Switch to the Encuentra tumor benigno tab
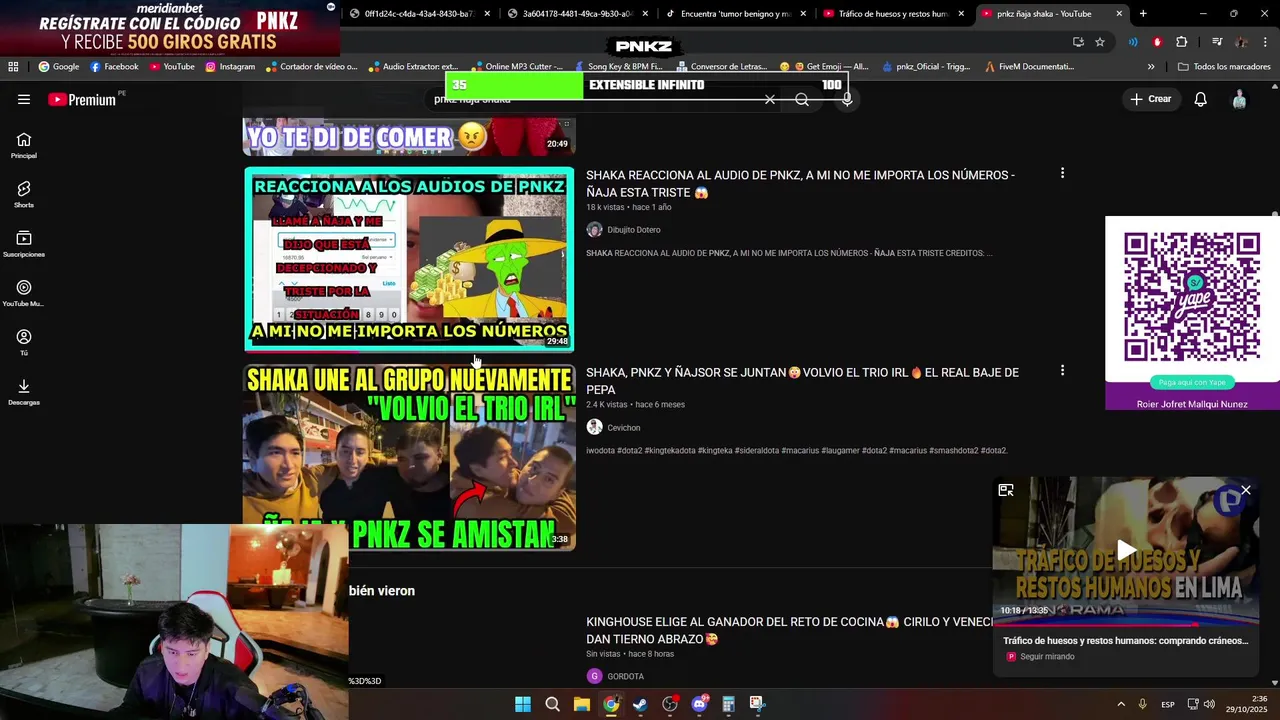The height and width of the screenshot is (720, 1280). pos(735,14)
